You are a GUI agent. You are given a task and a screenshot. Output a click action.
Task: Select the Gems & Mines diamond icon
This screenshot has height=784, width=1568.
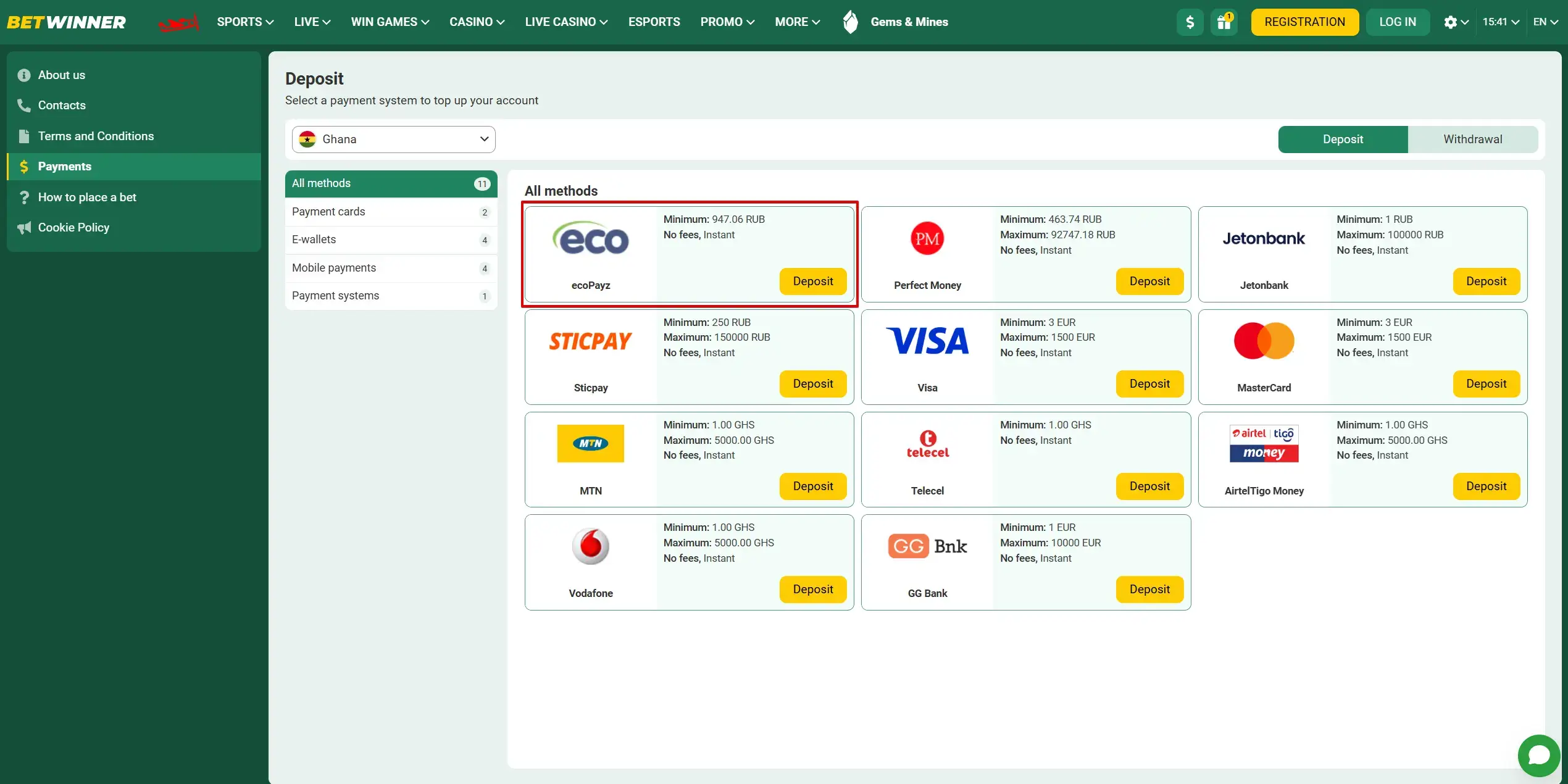click(850, 22)
